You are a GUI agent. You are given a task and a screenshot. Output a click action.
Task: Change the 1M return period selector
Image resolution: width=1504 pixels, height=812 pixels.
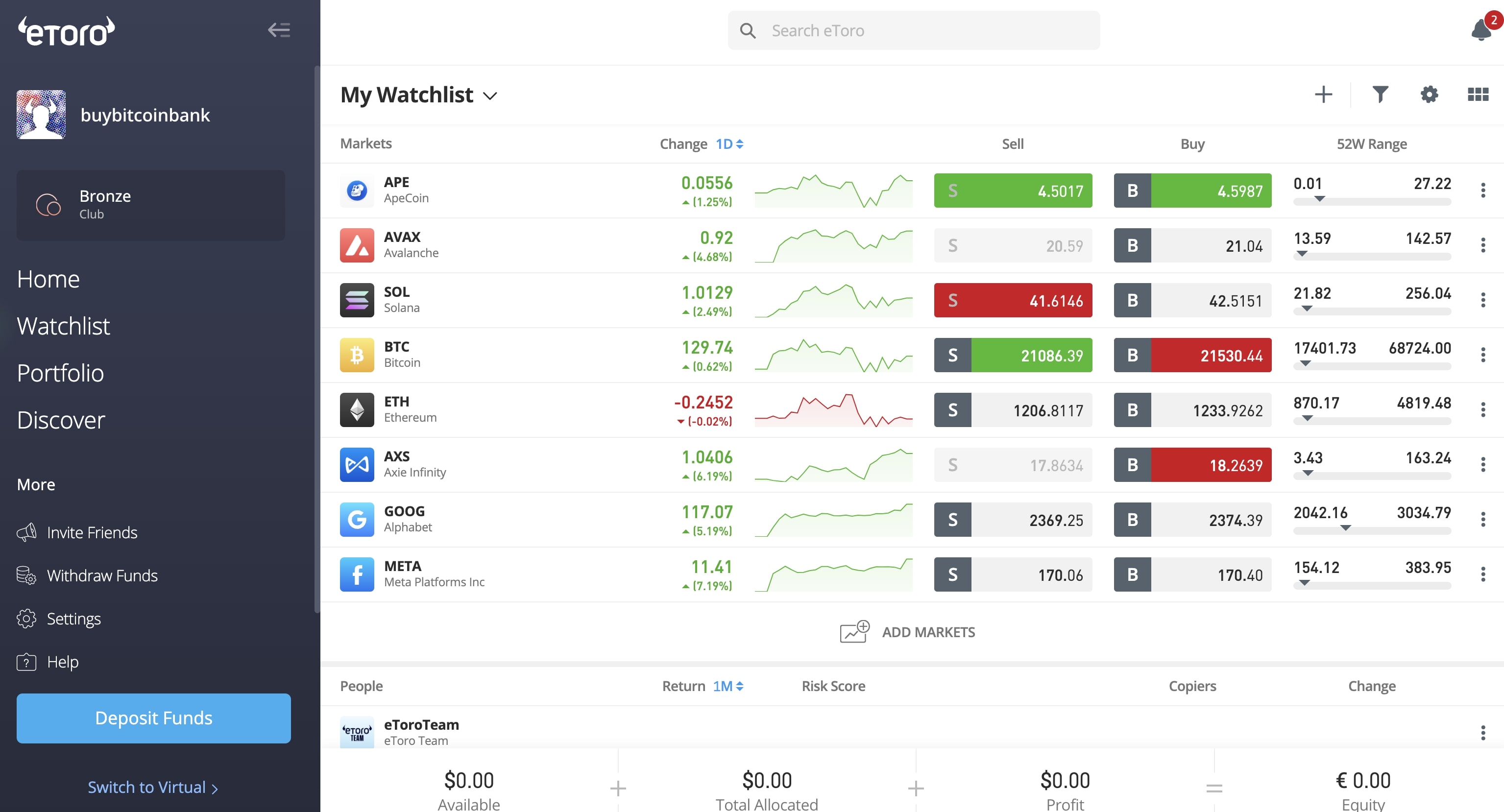point(728,686)
